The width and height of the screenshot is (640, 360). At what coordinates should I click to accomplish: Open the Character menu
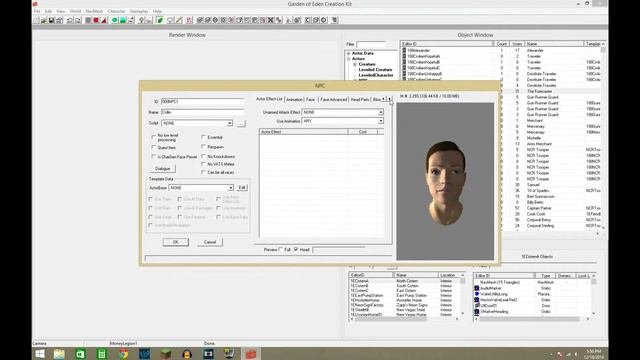116,11
